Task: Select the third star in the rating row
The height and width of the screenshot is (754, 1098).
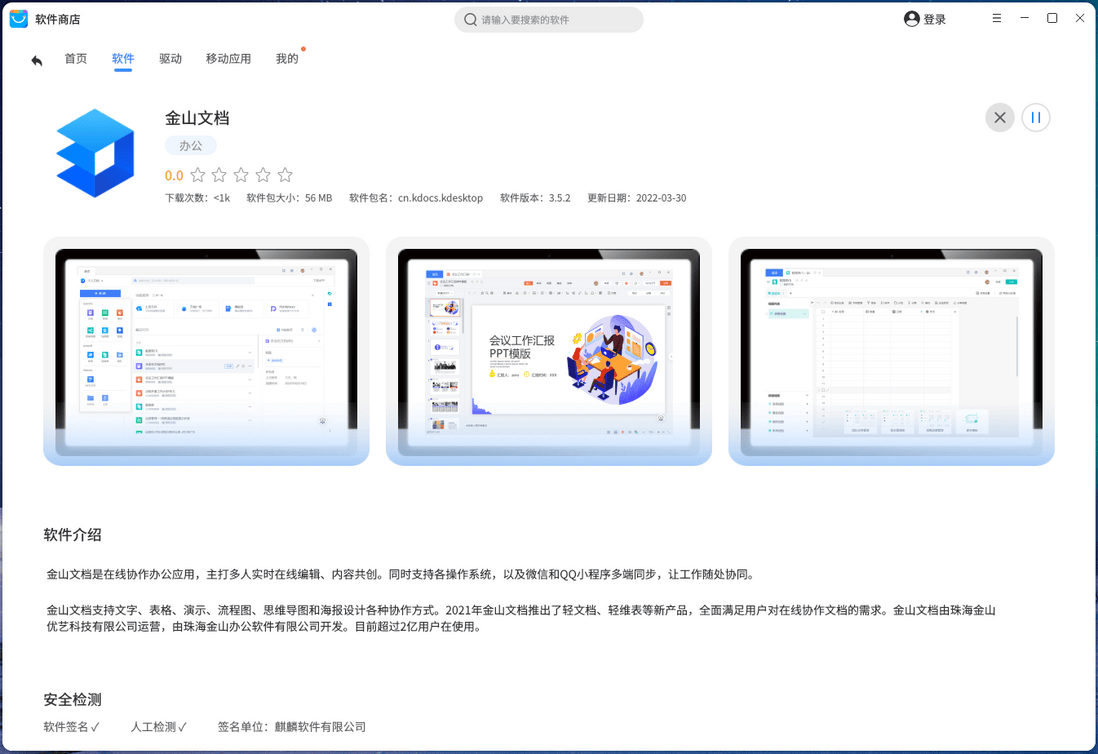Action: pos(240,174)
